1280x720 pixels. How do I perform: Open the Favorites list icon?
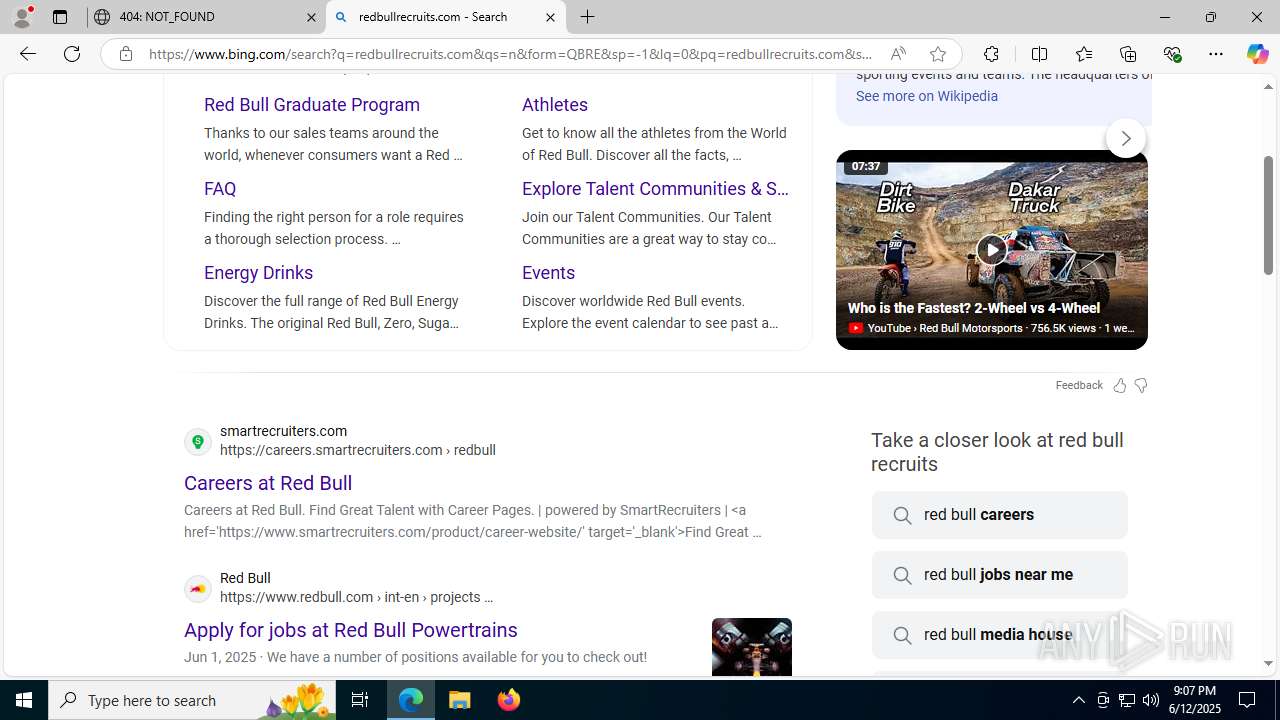pyautogui.click(x=1084, y=54)
